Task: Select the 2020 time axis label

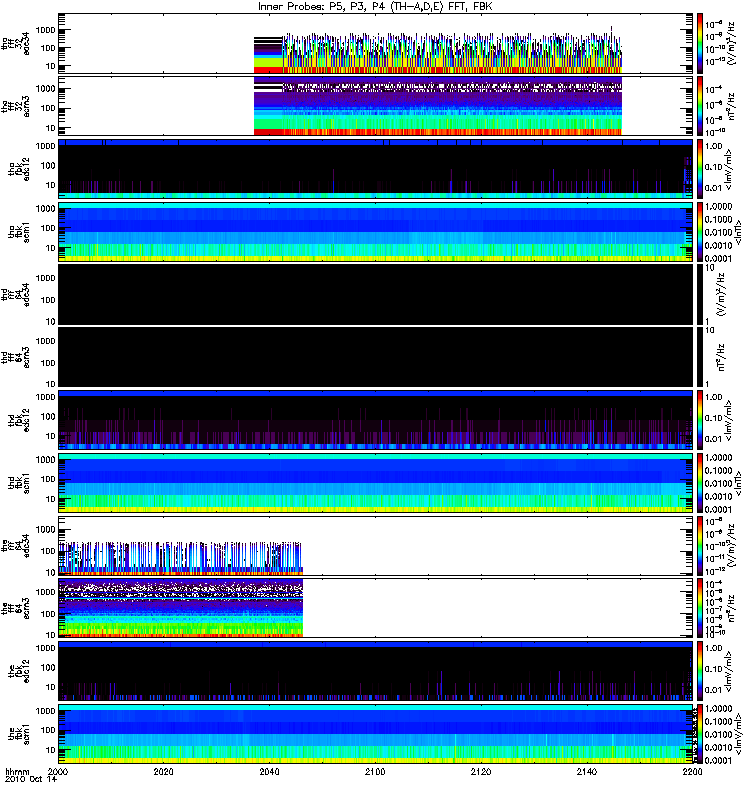Action: (x=163, y=771)
